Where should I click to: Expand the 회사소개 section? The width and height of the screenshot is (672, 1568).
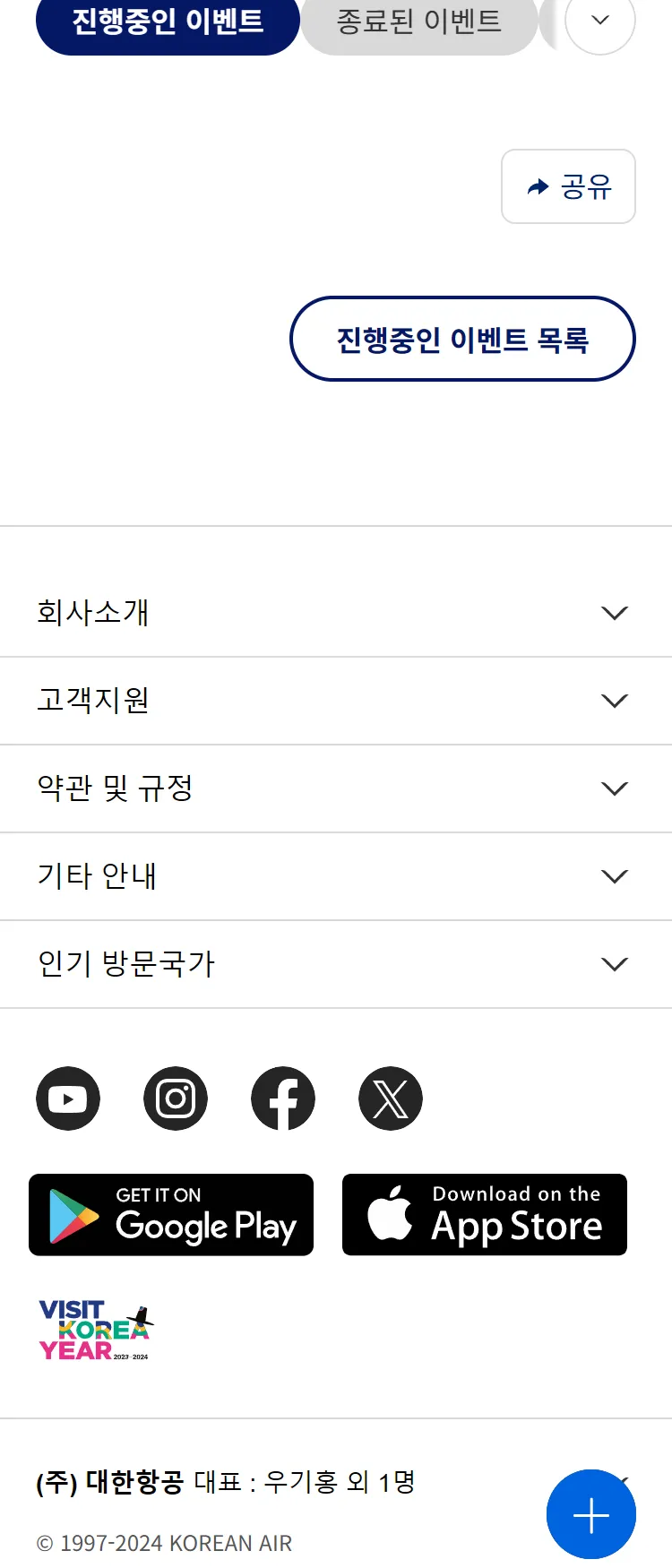point(336,613)
